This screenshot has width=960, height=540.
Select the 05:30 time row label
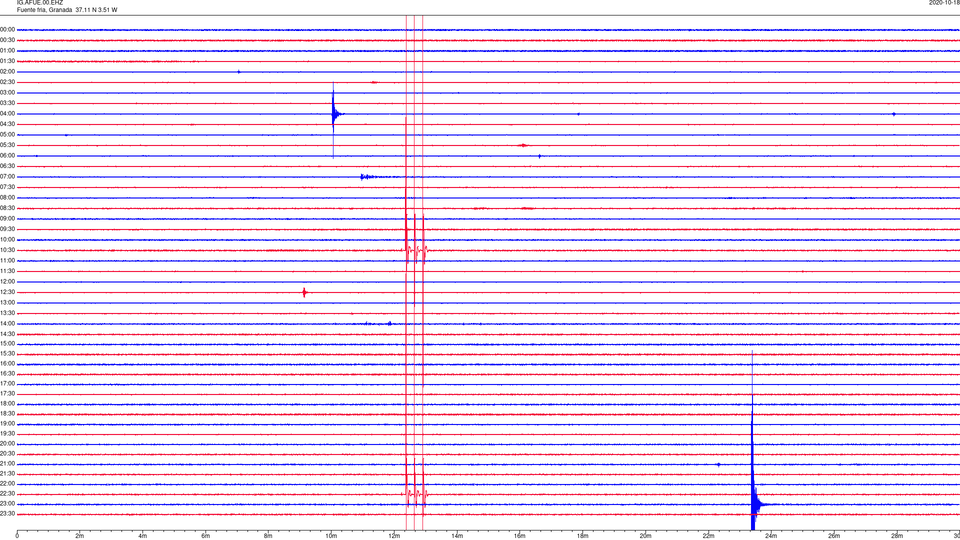7,145
